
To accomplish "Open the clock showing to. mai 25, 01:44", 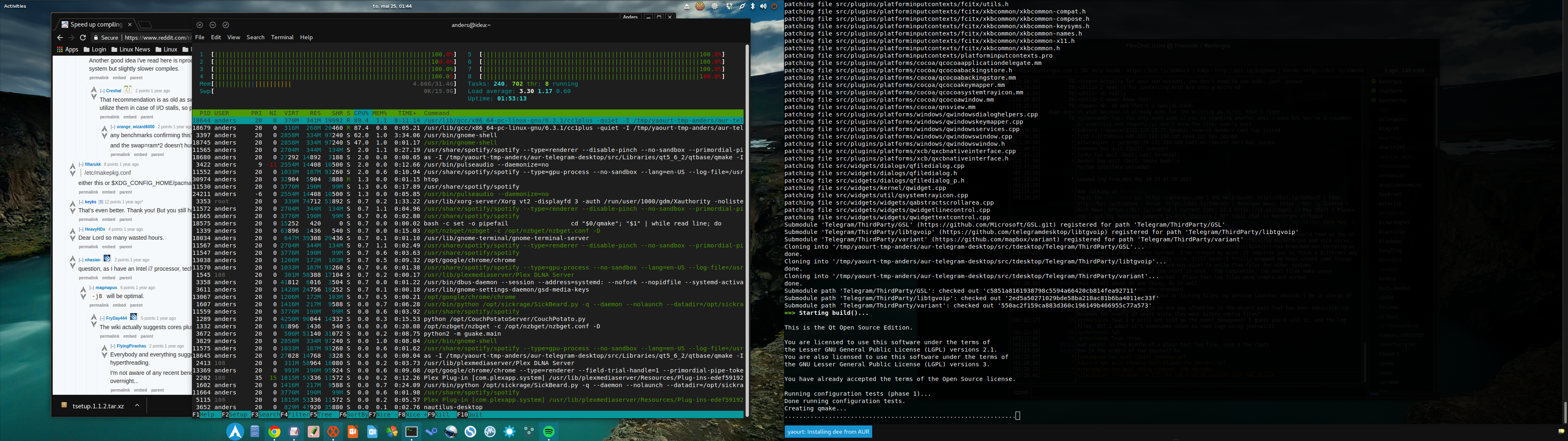I will (392, 6).
